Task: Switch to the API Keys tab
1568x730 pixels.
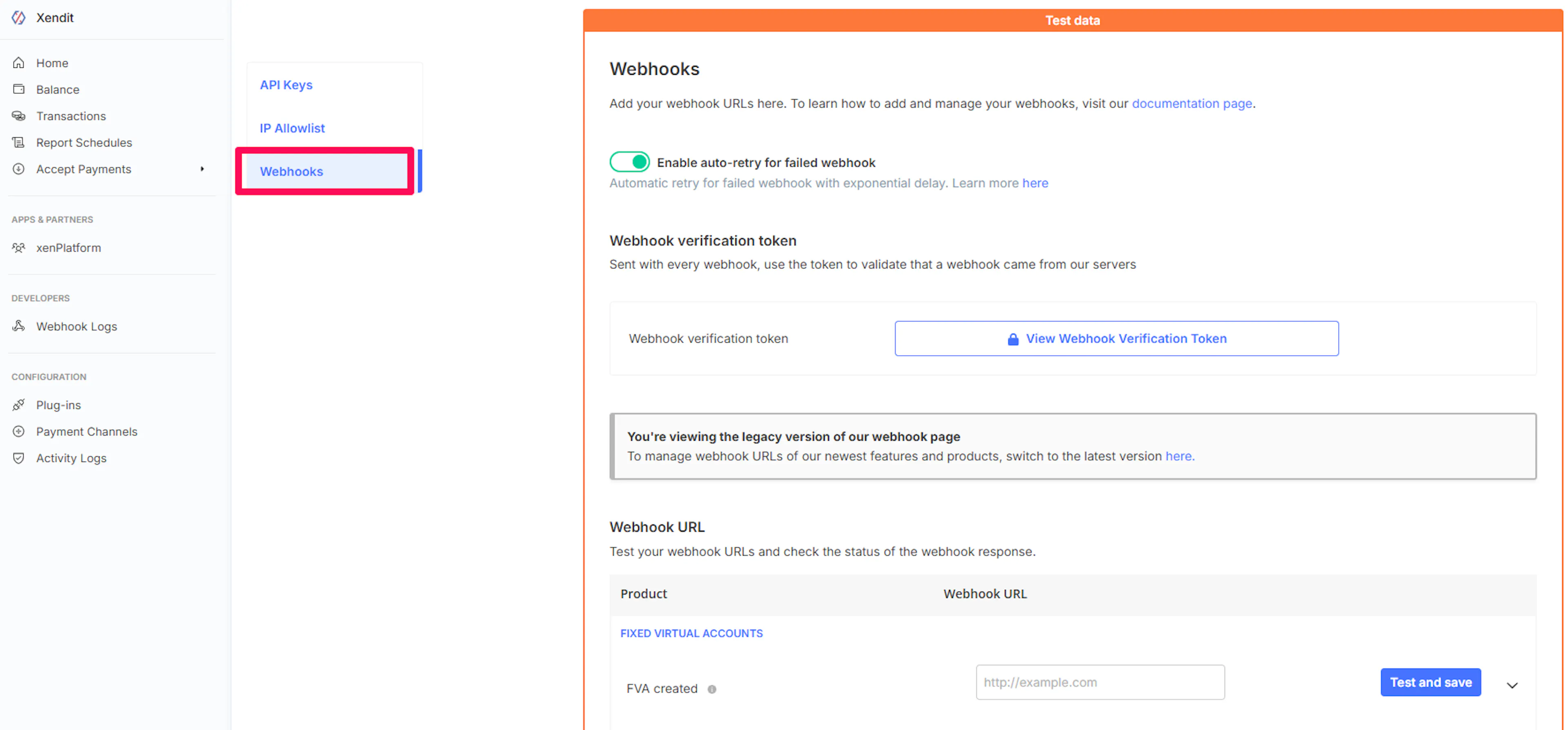Action: 286,85
